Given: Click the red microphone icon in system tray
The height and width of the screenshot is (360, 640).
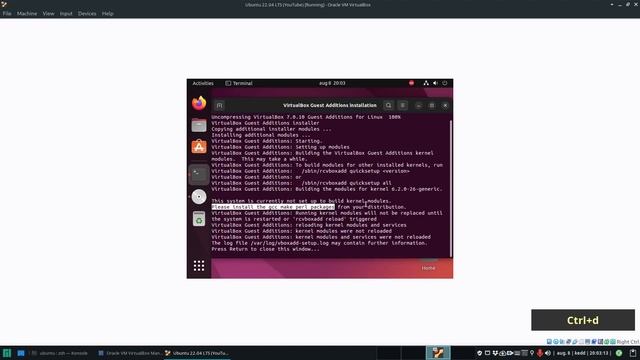Looking at the screenshot, I should click(x=540, y=353).
